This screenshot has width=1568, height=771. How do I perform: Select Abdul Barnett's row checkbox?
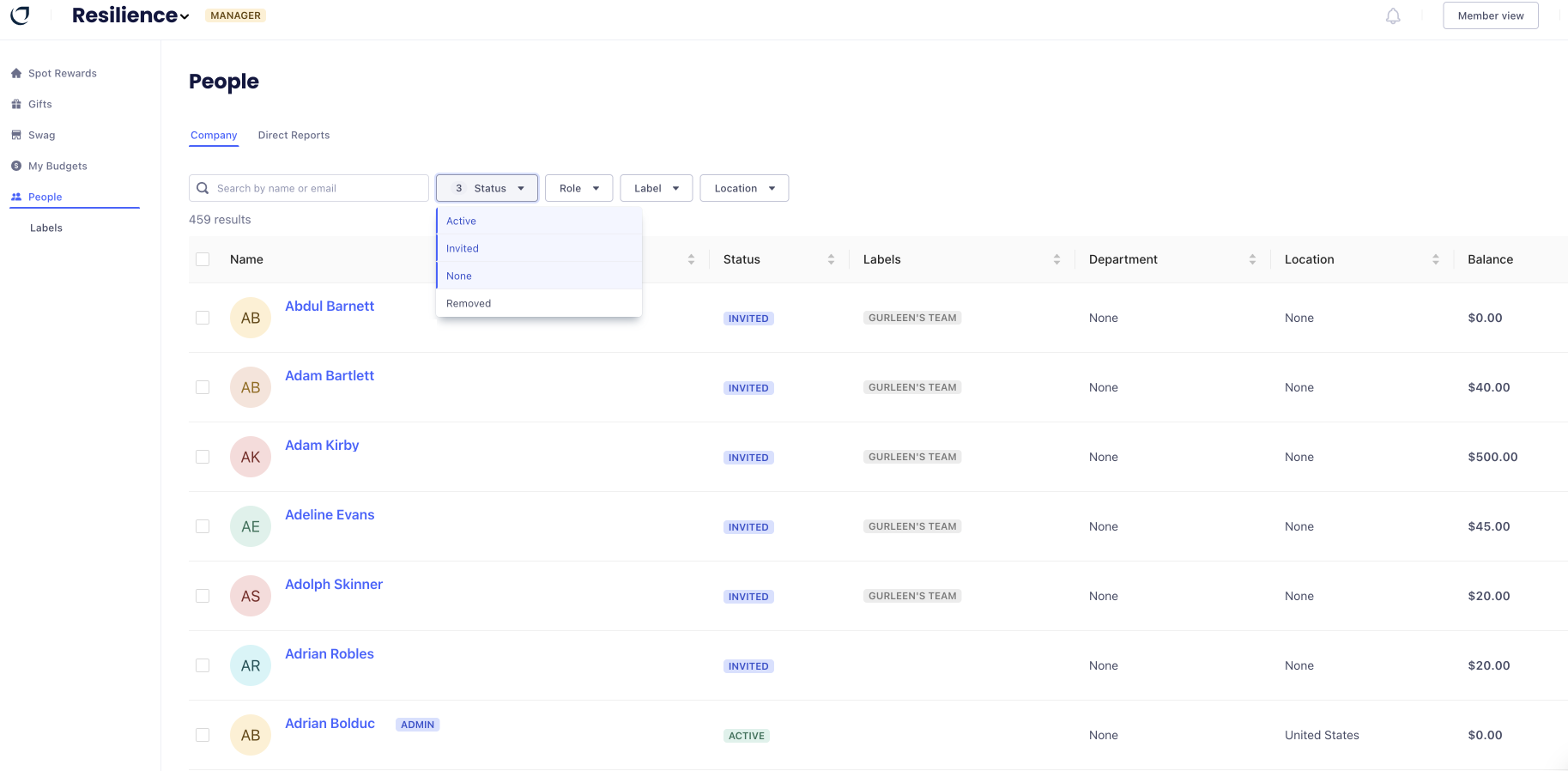(203, 318)
